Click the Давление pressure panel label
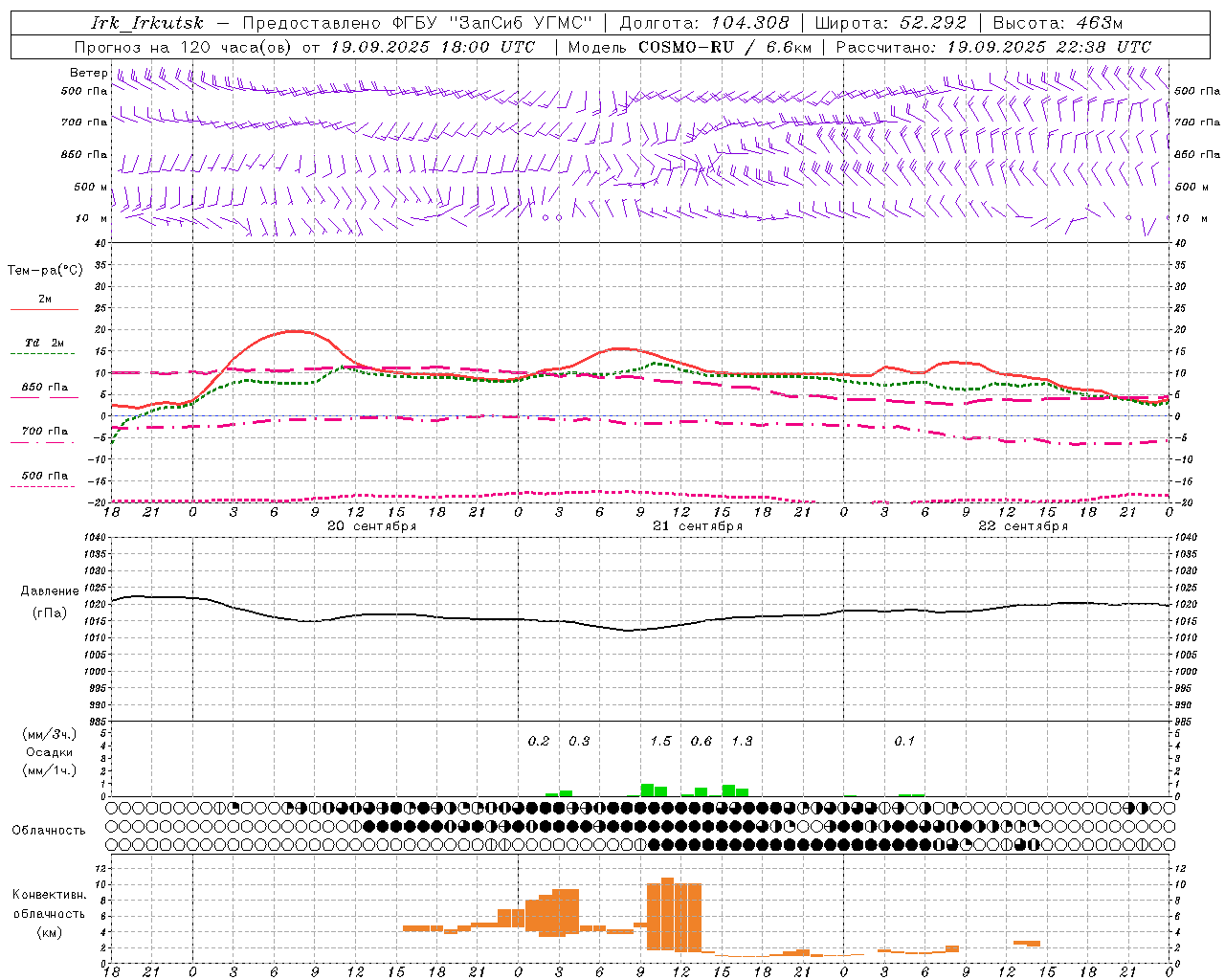The image size is (1225, 980). click(50, 591)
